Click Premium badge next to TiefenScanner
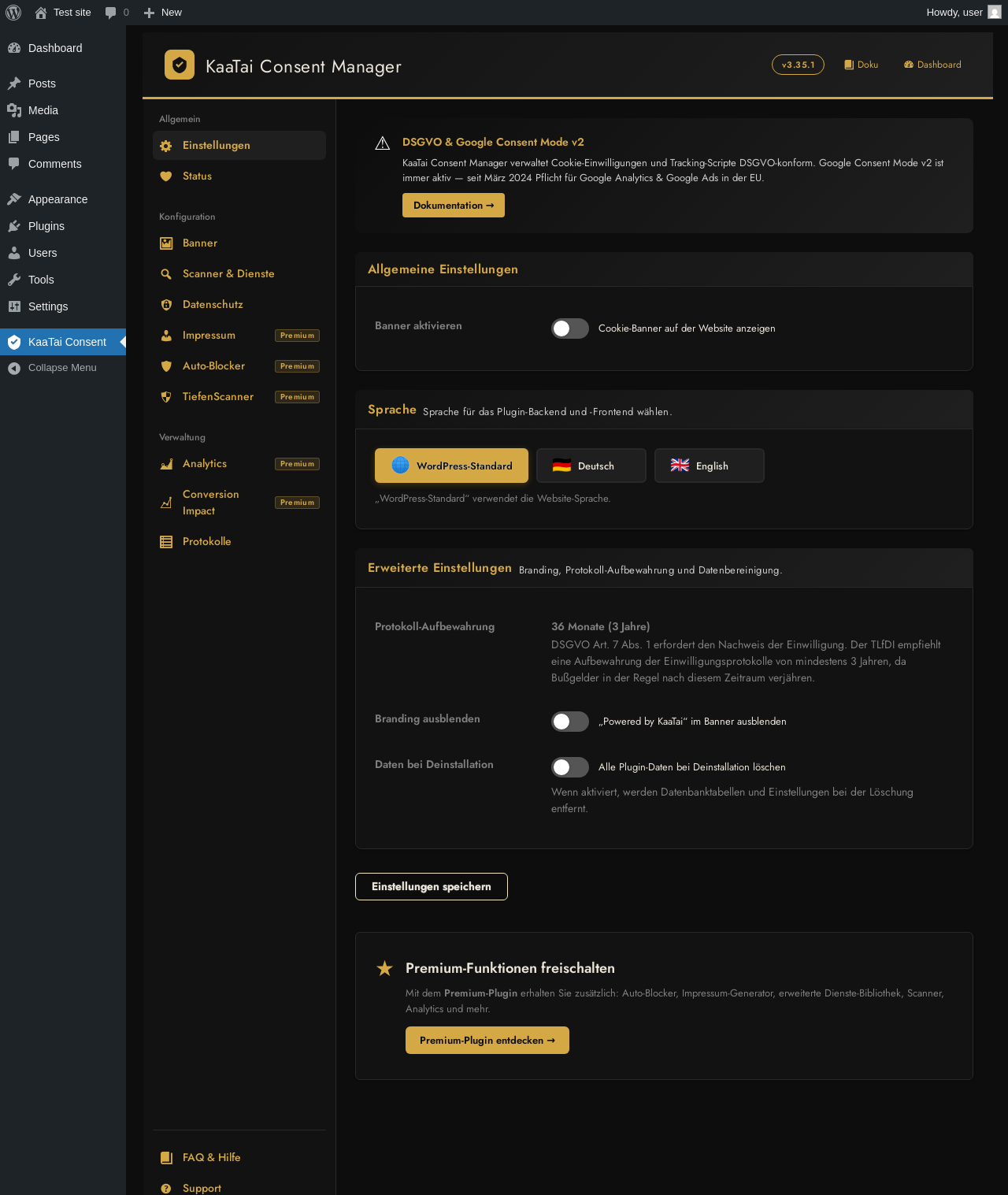1008x1195 pixels. pyautogui.click(x=297, y=397)
